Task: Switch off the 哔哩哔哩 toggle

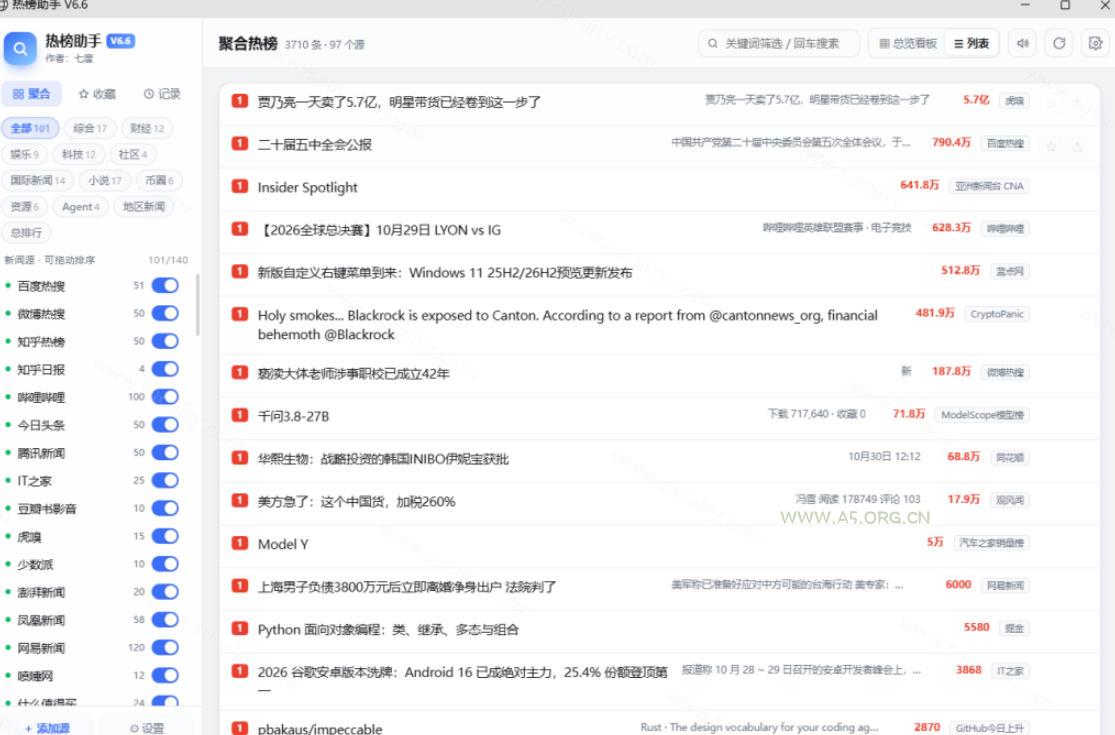Action: (165, 397)
